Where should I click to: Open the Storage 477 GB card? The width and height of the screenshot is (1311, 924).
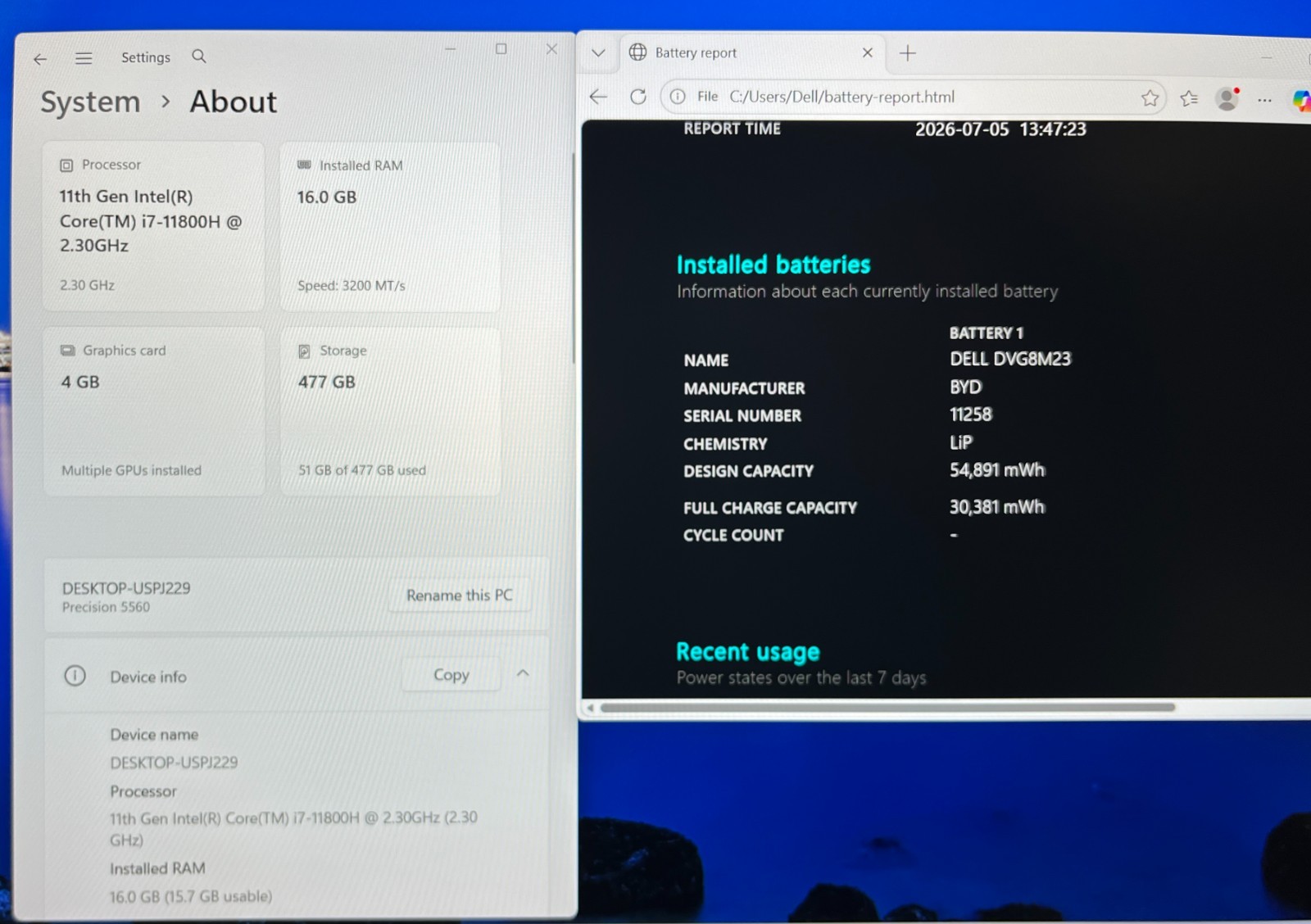pyautogui.click(x=390, y=411)
